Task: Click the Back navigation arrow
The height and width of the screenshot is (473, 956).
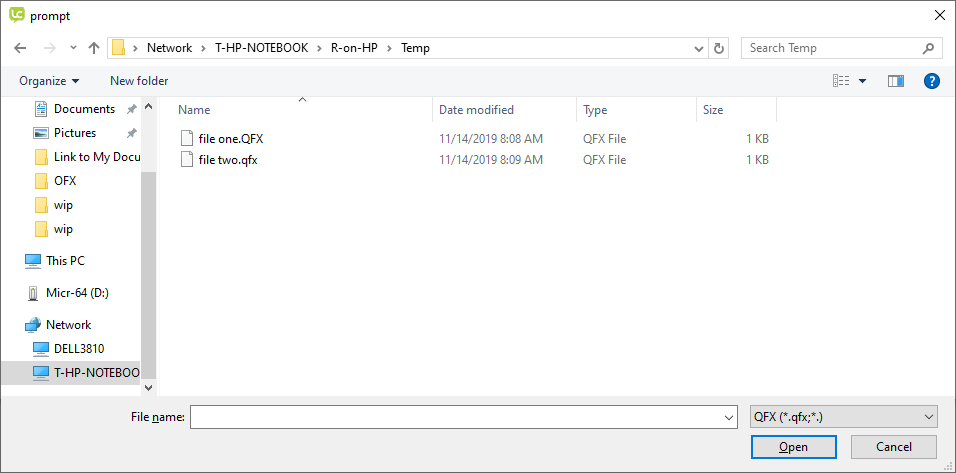Action: point(20,48)
